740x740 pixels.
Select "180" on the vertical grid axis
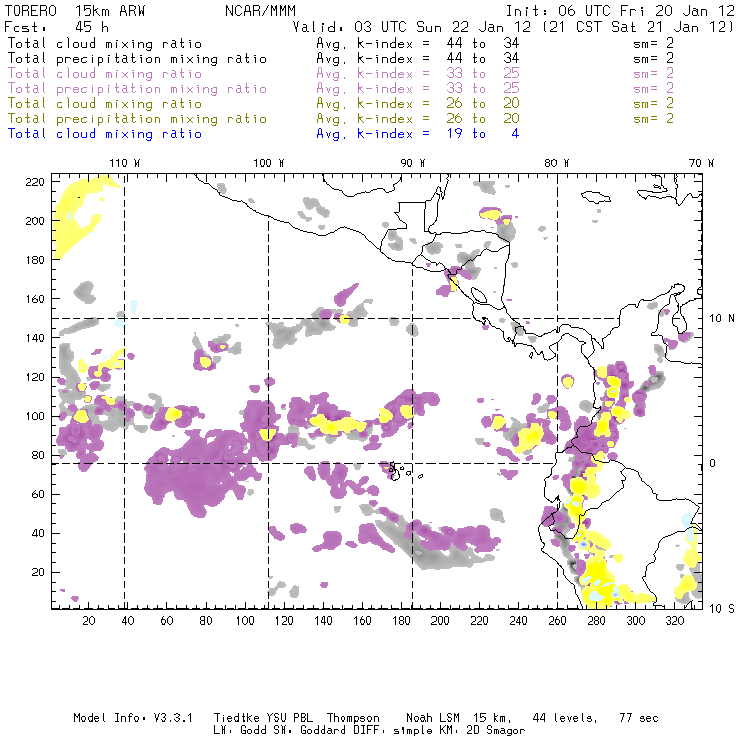click(35, 260)
